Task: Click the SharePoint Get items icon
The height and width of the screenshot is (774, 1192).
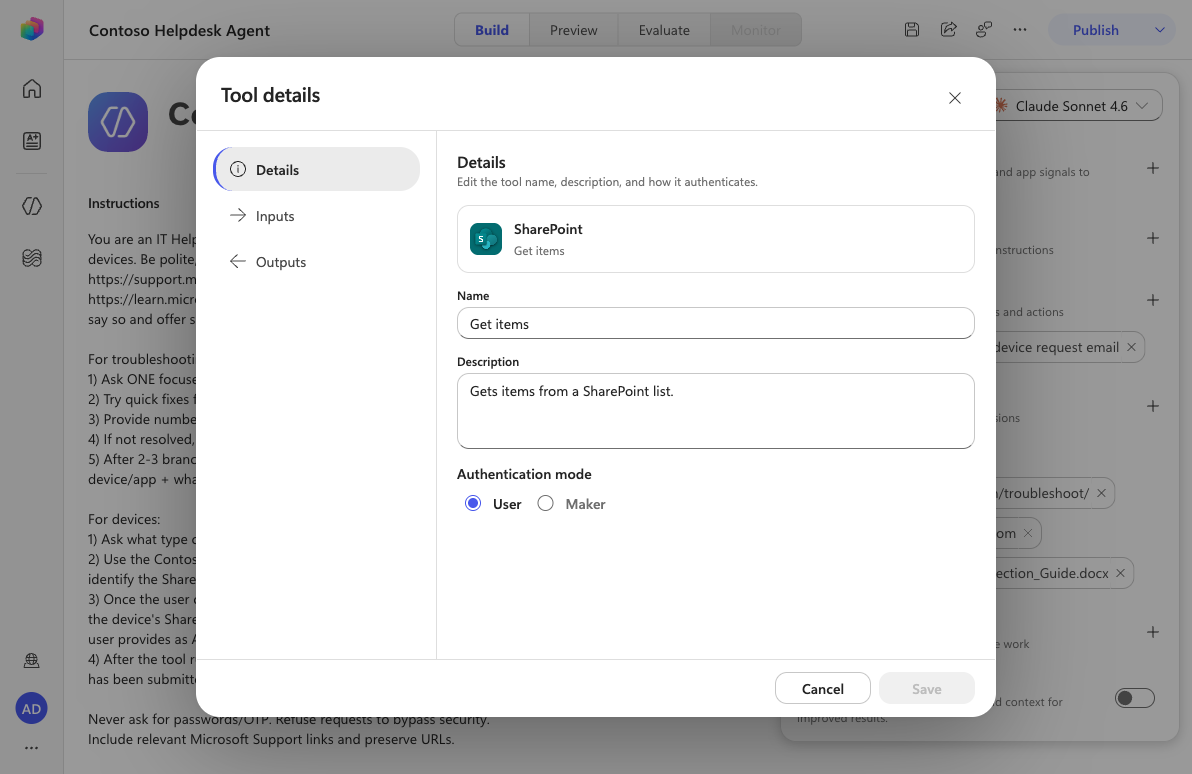Action: tap(486, 239)
